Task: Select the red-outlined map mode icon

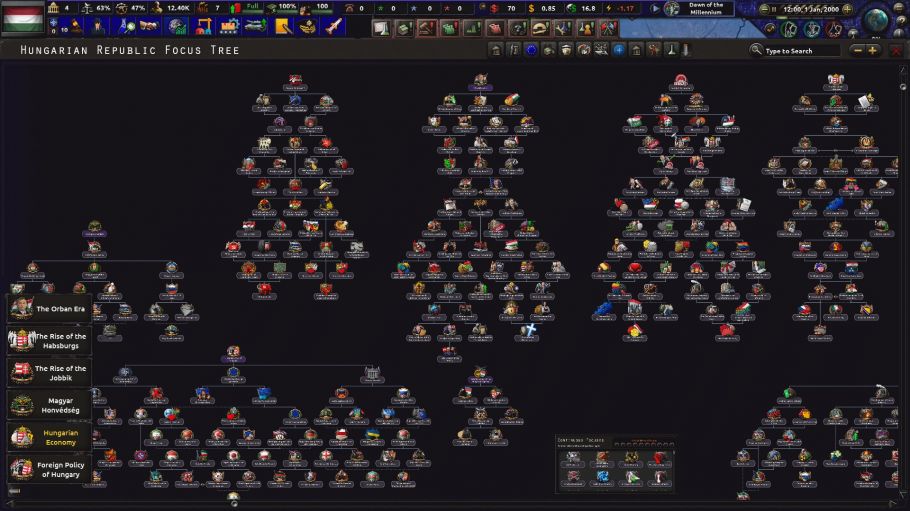Action: point(833,29)
